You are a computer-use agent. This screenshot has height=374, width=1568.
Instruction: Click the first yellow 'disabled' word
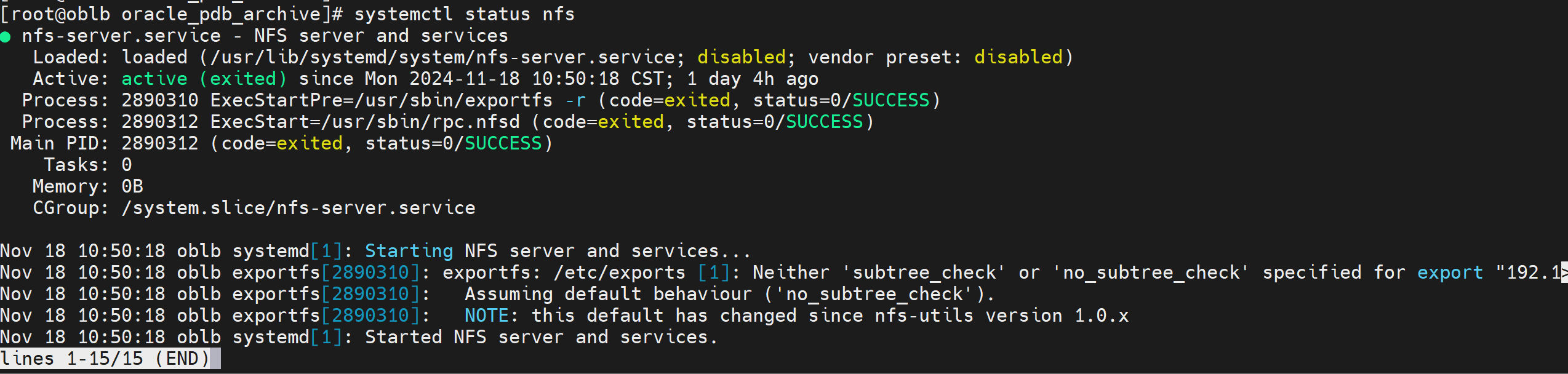tap(742, 57)
